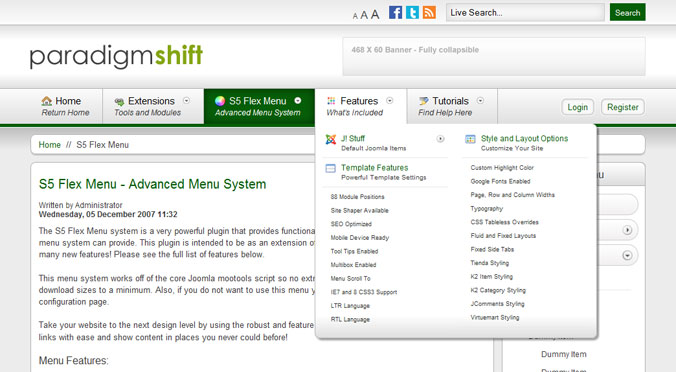The height and width of the screenshot is (372, 676).
Task: Open JComments Styling link
Action: click(x=497, y=304)
